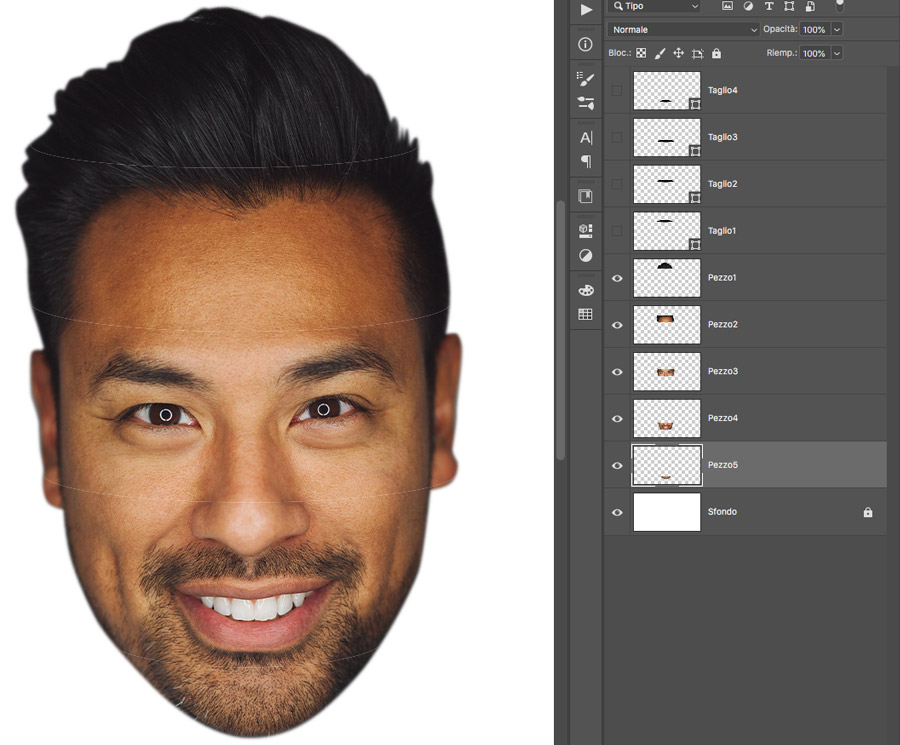Show the Taglio3 layer
Screen dimensions: 900x745
617,137
